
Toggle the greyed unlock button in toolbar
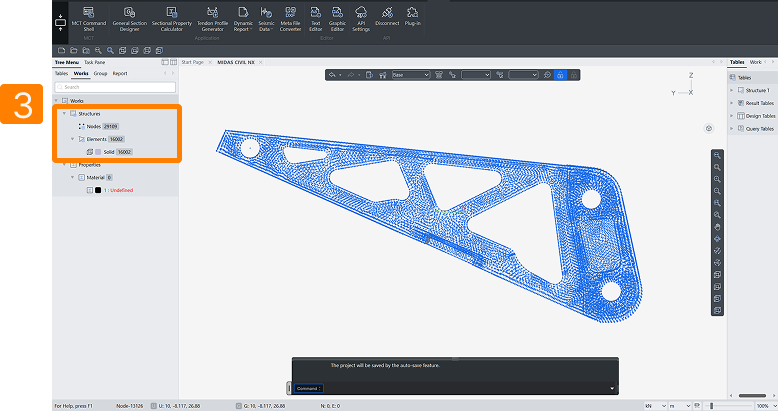574,75
